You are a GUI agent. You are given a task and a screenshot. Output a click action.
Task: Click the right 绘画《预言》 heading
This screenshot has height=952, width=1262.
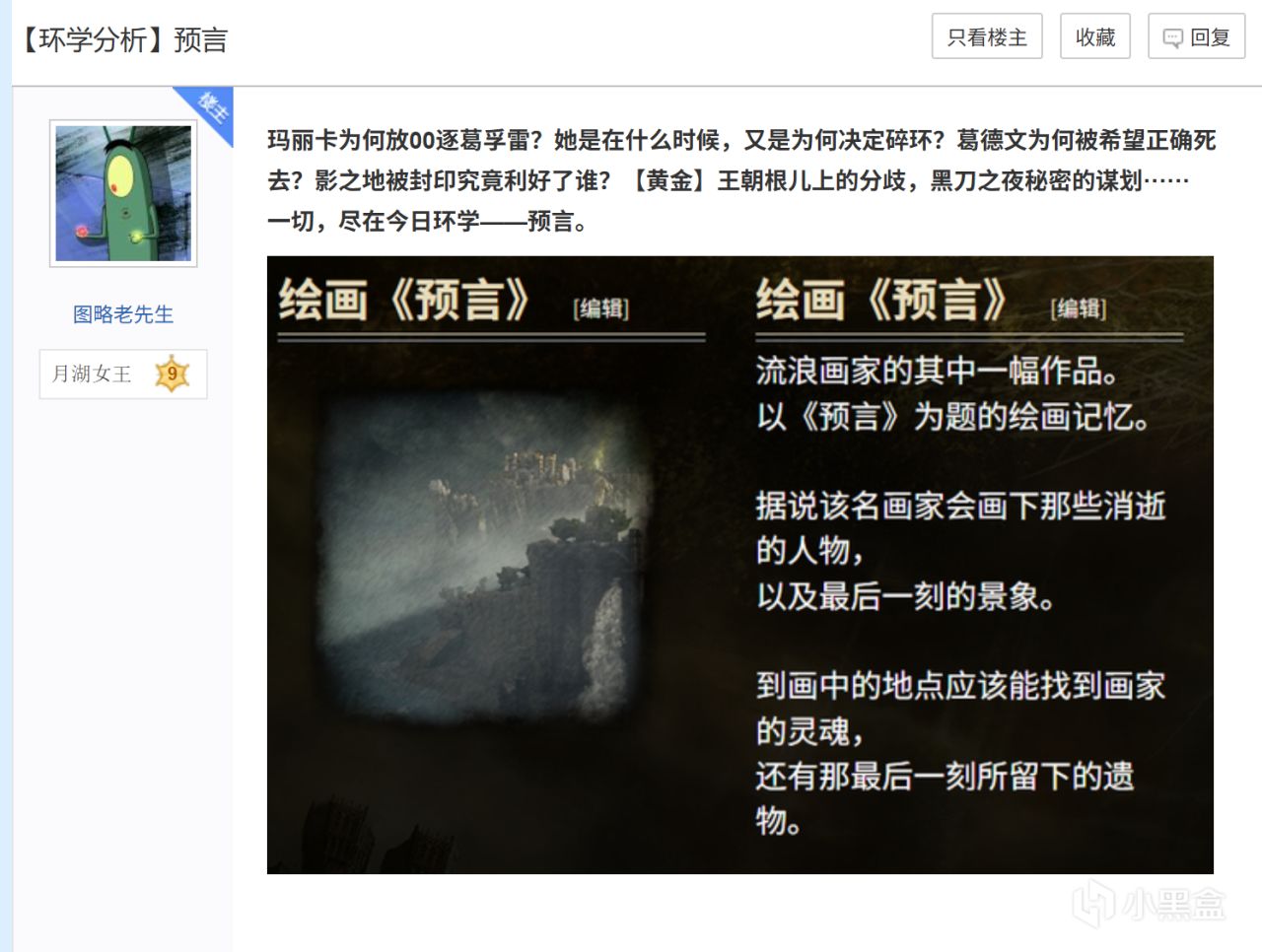881,300
